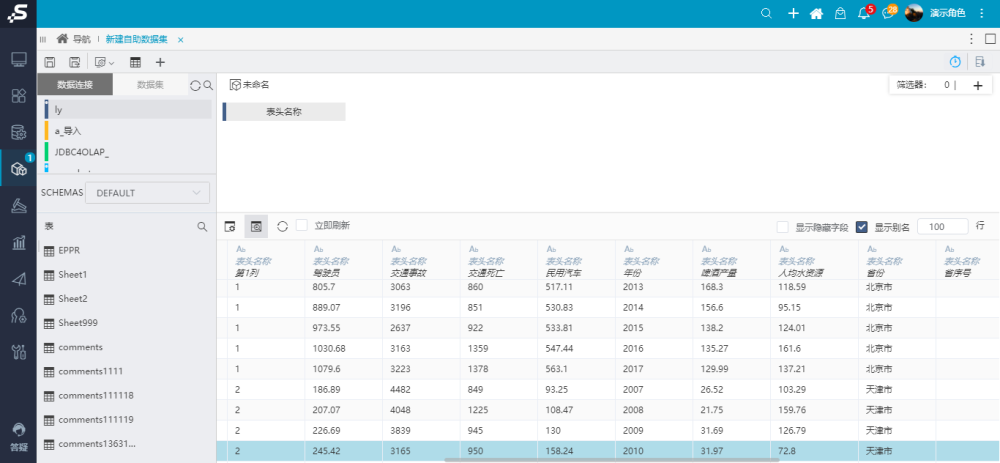Viewport: 1000px width, 463px height.
Task: Open the SCHEMAS DEFAULT dropdown
Action: tap(148, 192)
